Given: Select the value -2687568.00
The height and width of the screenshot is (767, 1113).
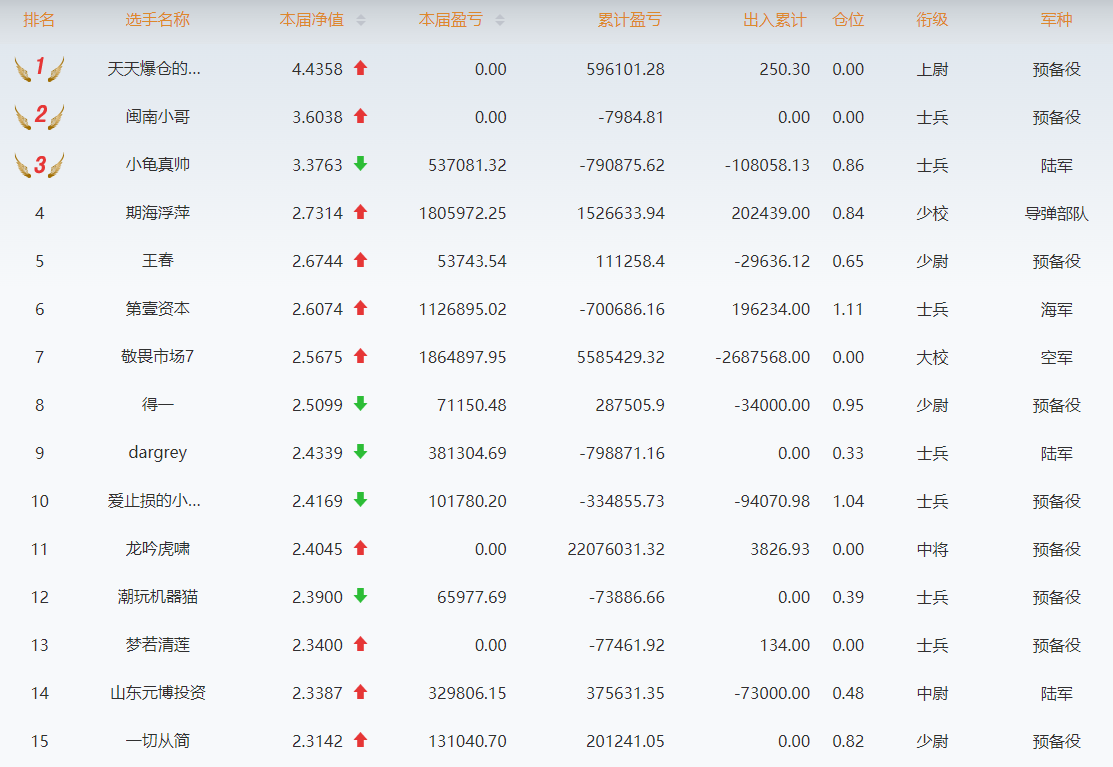Looking at the screenshot, I should point(762,358).
